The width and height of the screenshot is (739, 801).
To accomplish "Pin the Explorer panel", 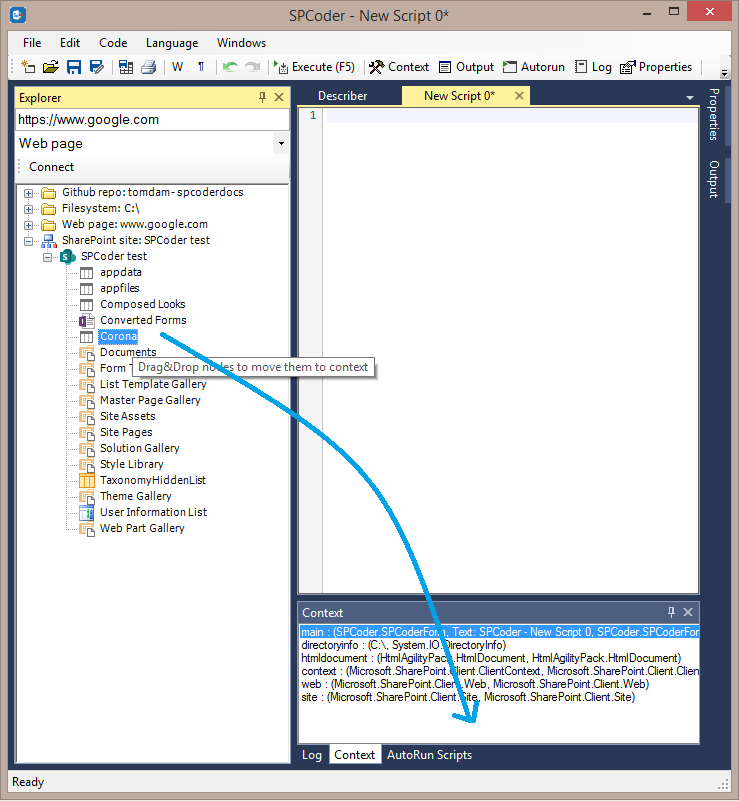I will coord(262,97).
